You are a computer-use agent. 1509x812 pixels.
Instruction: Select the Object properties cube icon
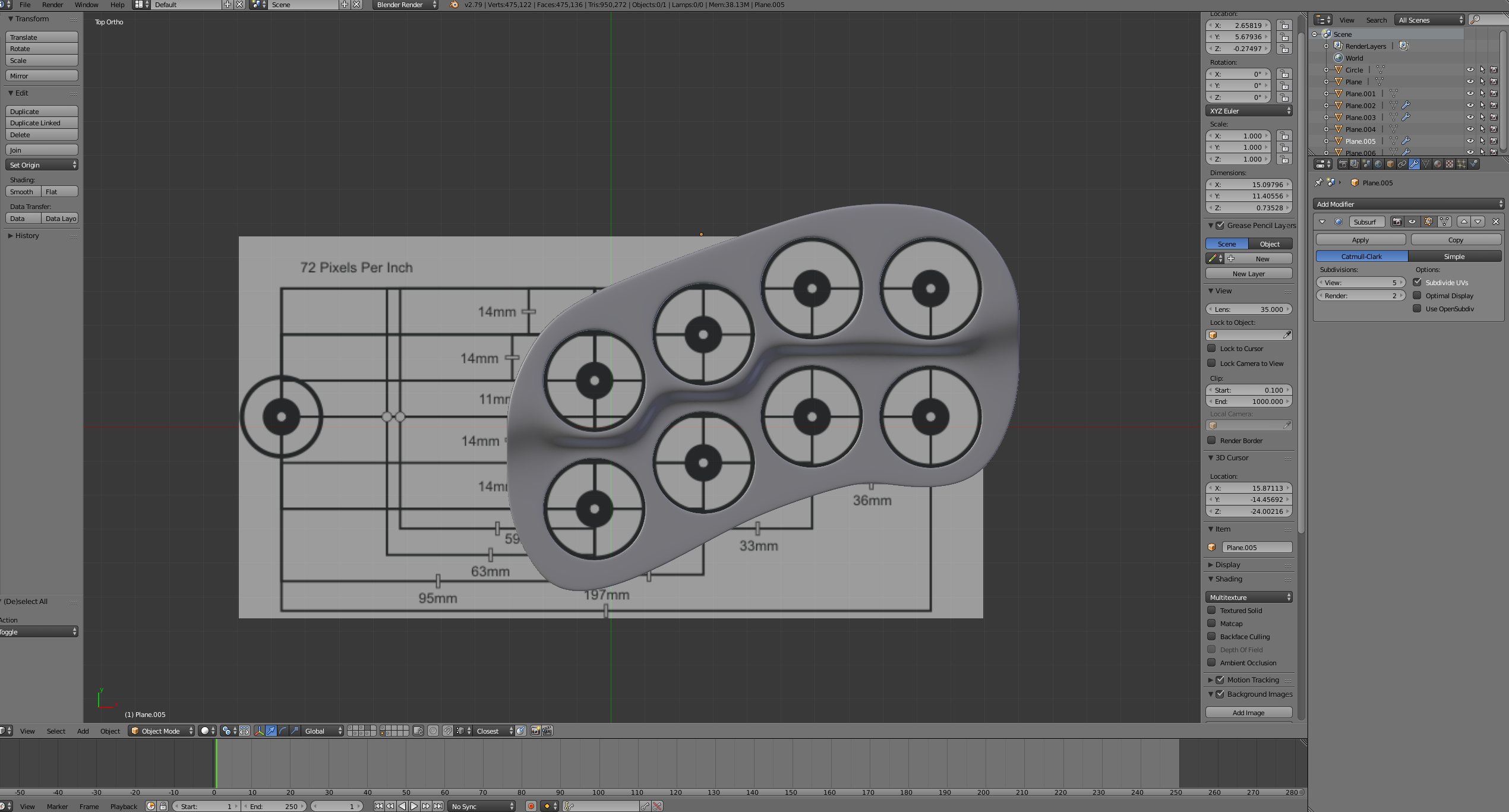coord(1389,164)
